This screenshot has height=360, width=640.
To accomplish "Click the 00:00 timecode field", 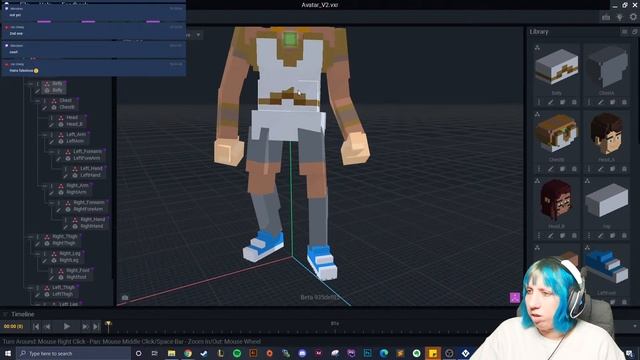I will tap(13, 326).
